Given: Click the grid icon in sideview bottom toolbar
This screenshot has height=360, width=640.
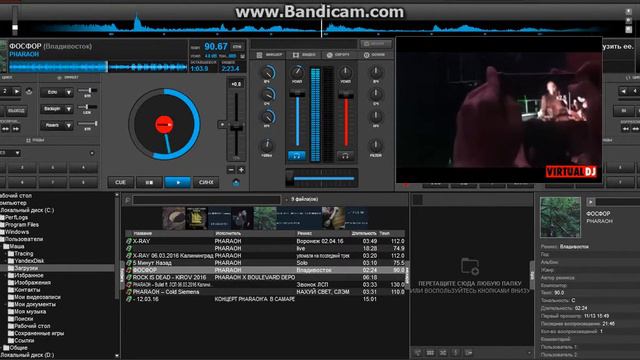Looking at the screenshot, I should coord(430,353).
